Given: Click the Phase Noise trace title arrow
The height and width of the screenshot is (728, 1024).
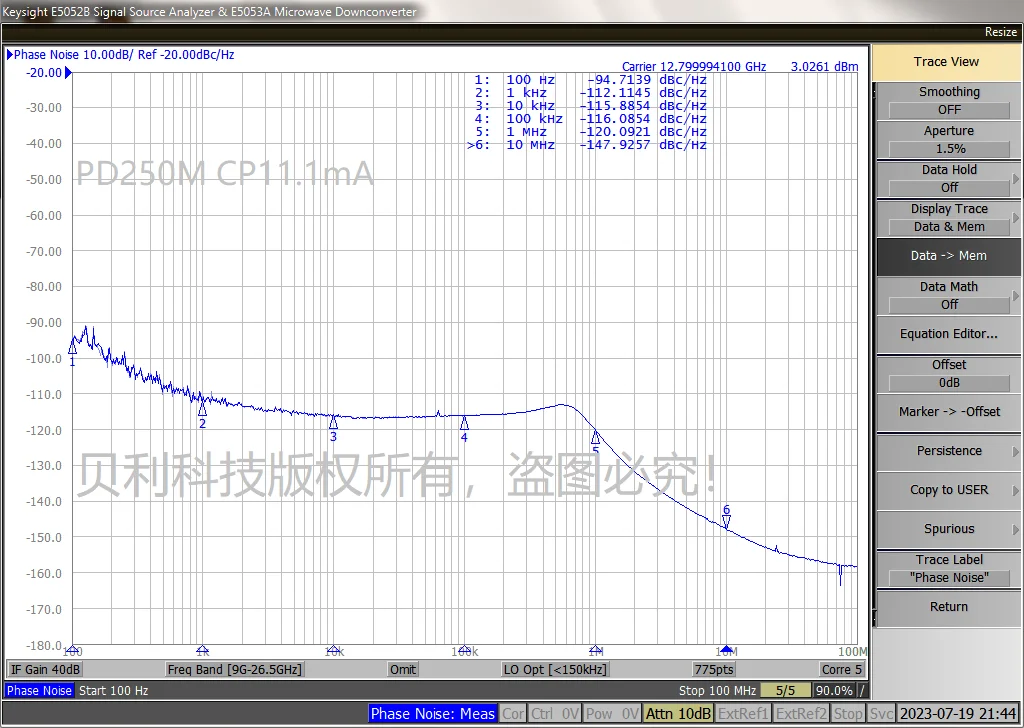Looking at the screenshot, I should click(10, 55).
